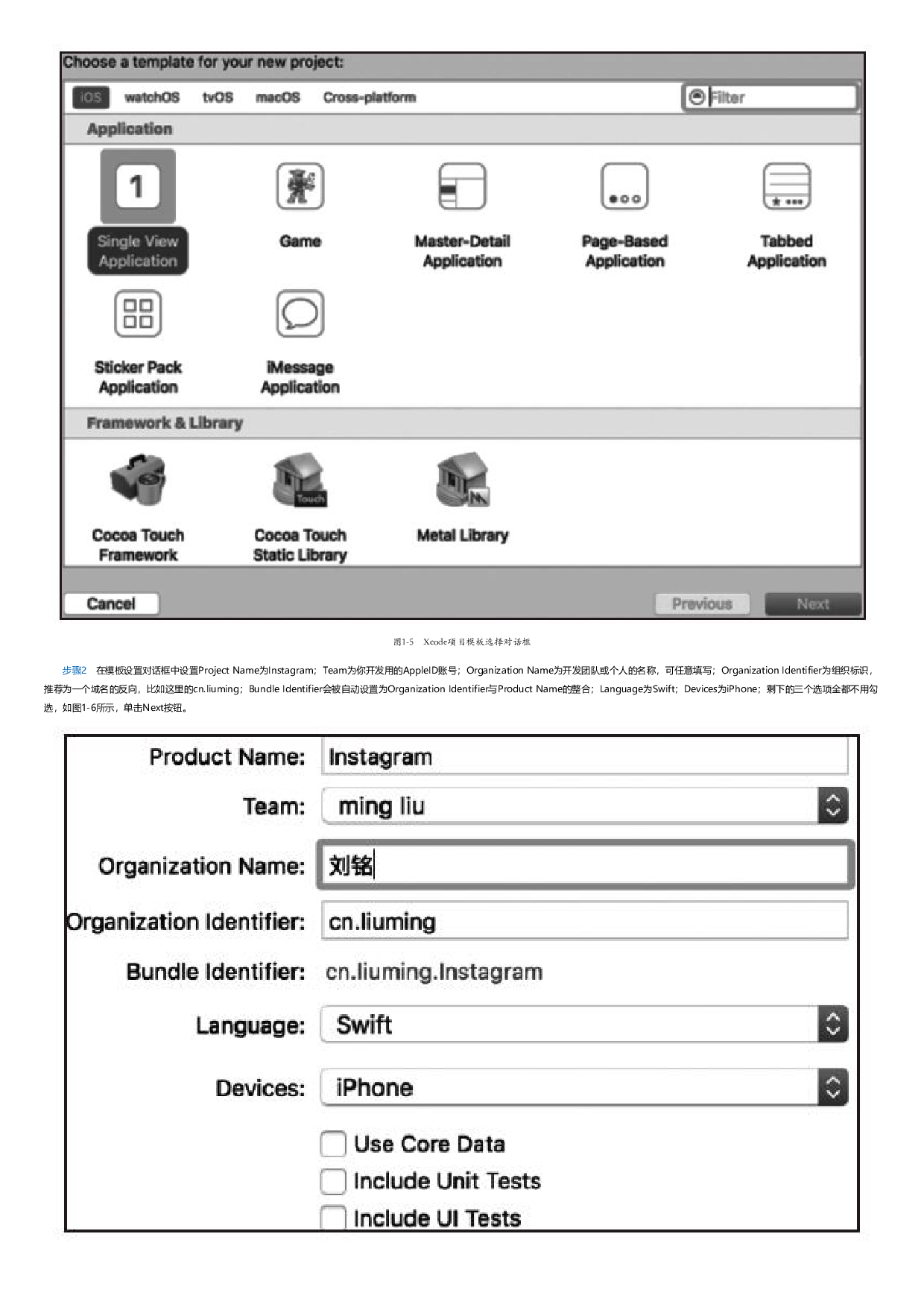Select the Metal Library template icon

pos(462,481)
